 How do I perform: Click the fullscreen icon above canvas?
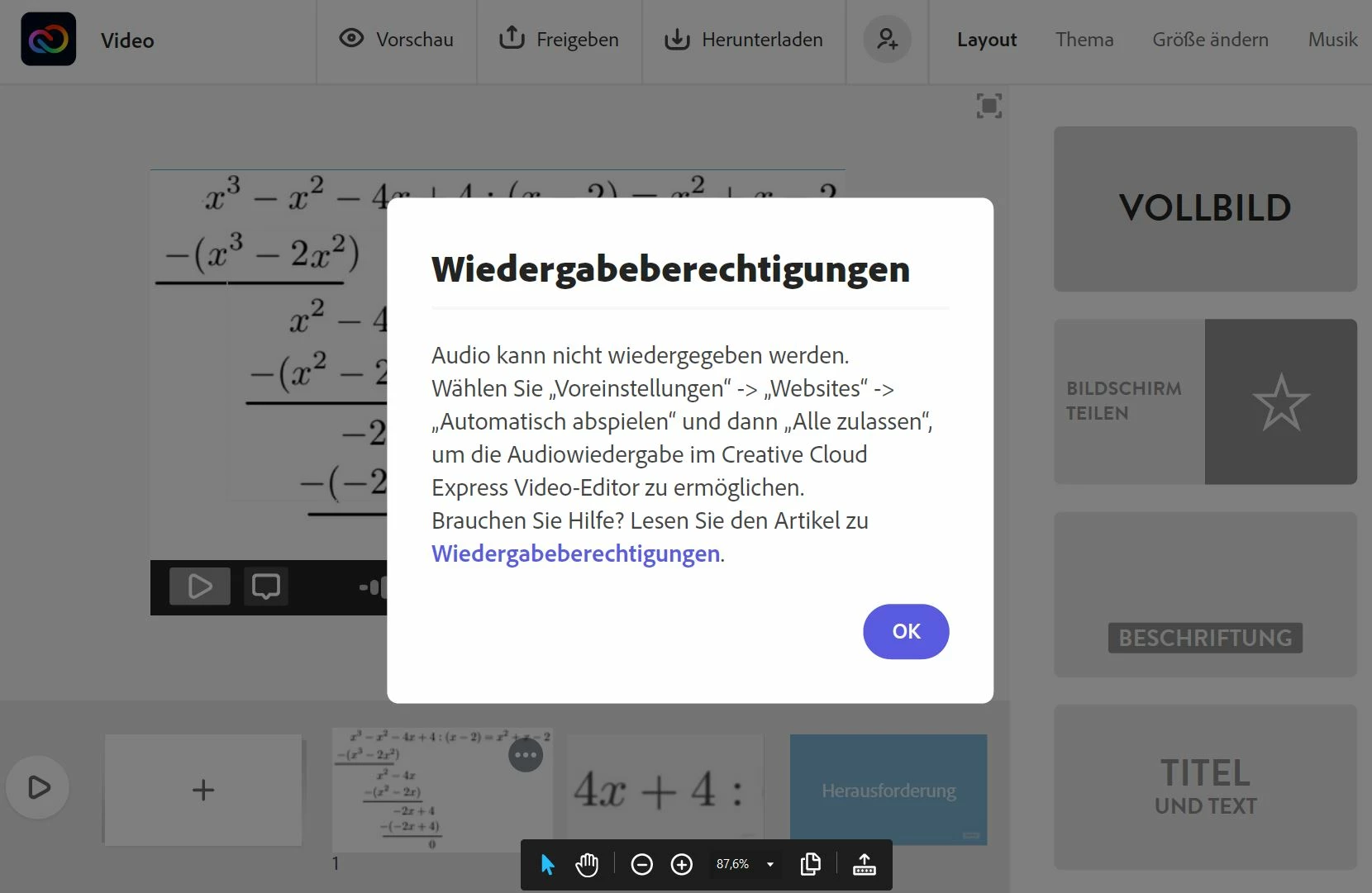989,106
